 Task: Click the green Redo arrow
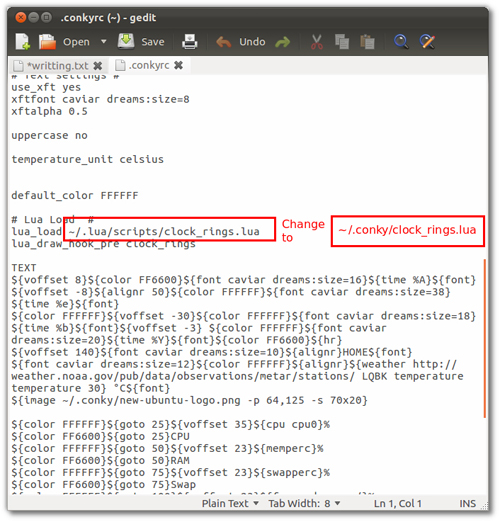283,42
